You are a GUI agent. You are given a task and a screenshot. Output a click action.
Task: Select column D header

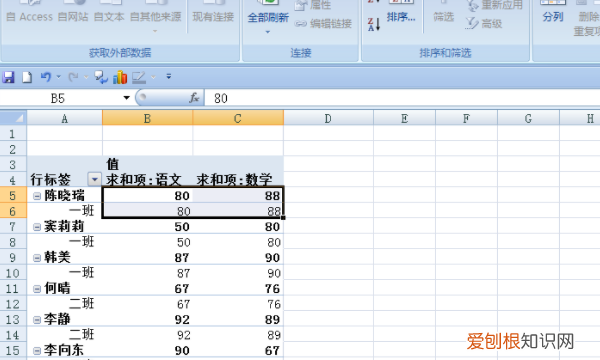328,118
